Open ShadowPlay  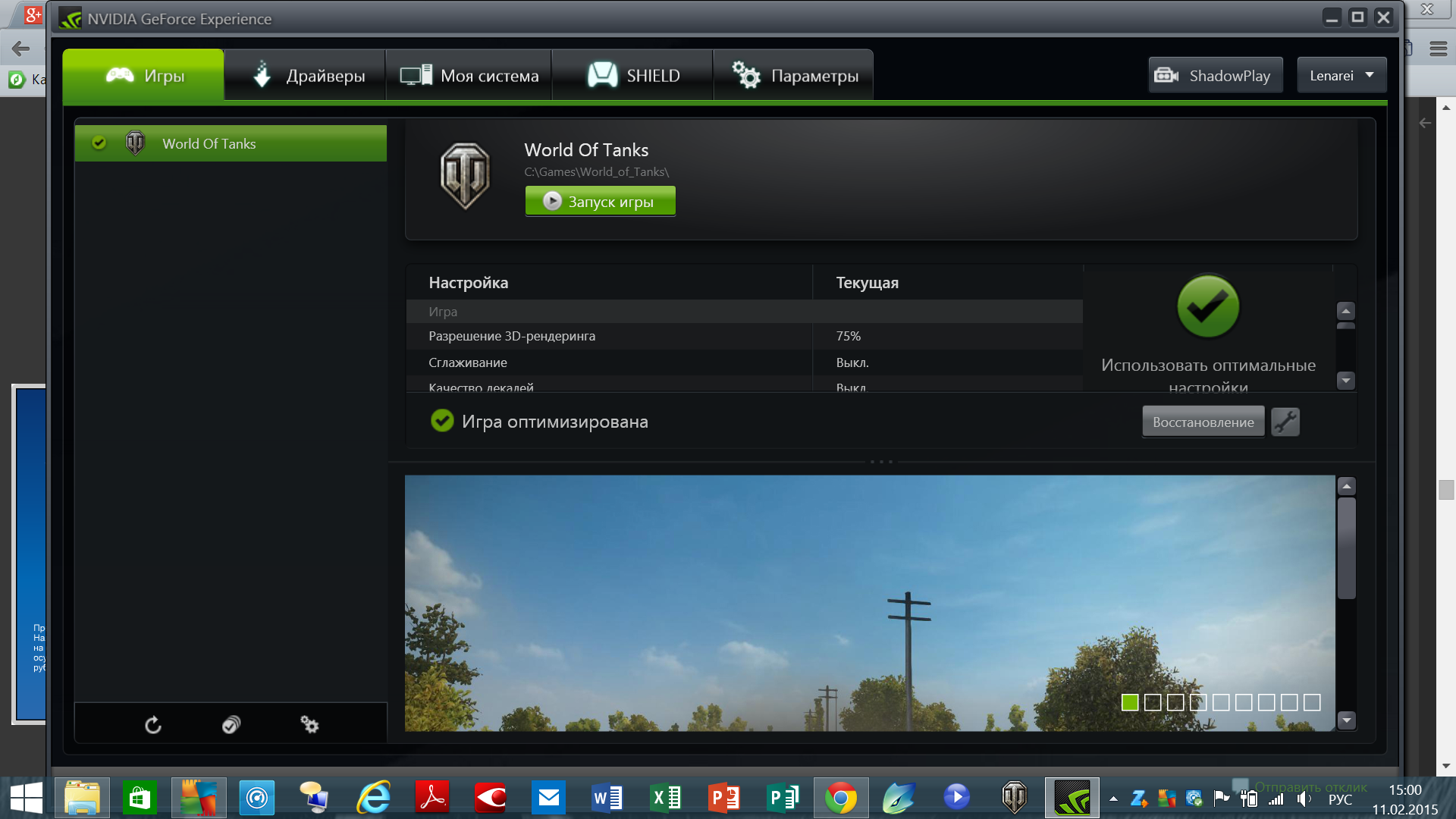(1215, 75)
